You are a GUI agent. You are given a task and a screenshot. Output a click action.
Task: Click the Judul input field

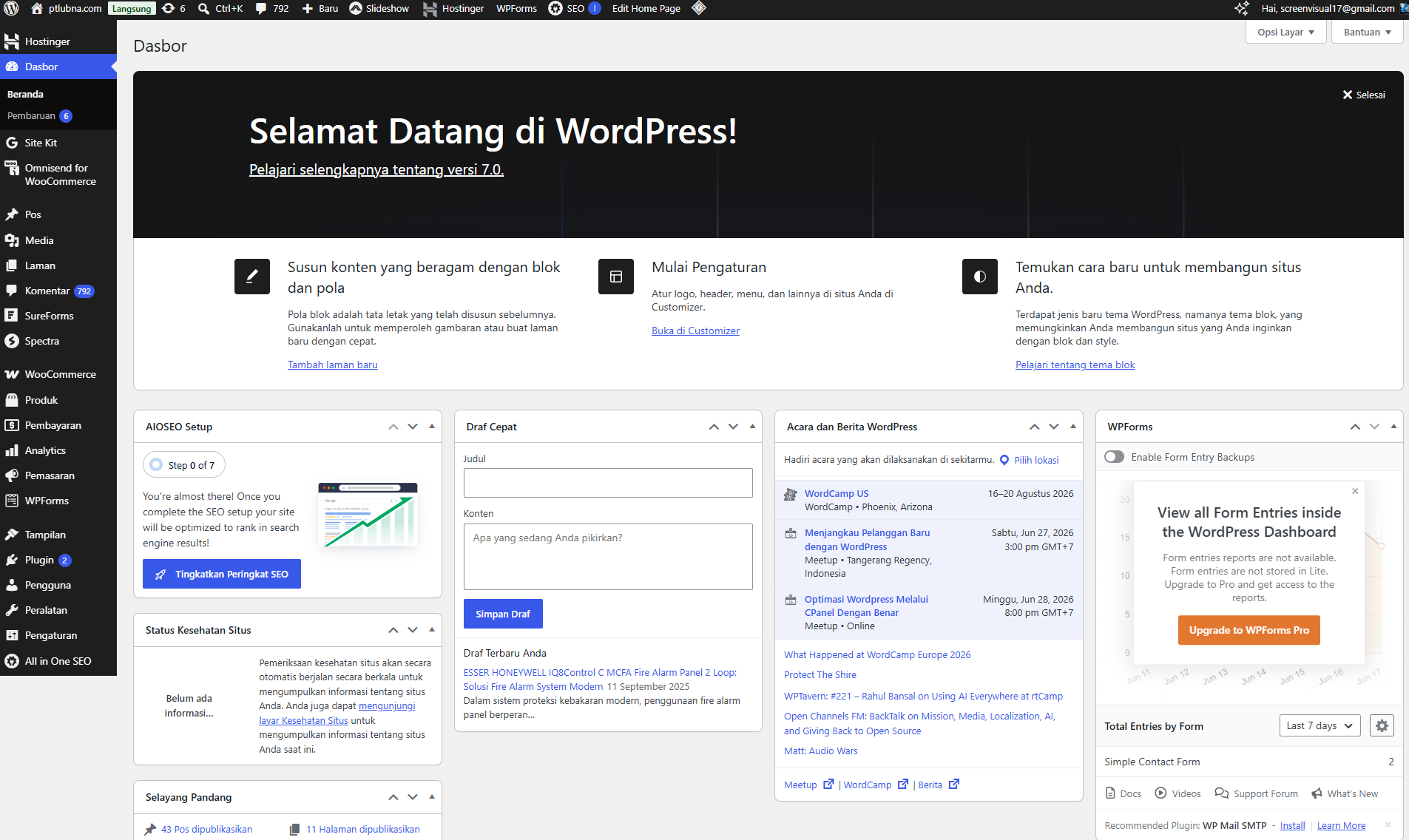608,483
